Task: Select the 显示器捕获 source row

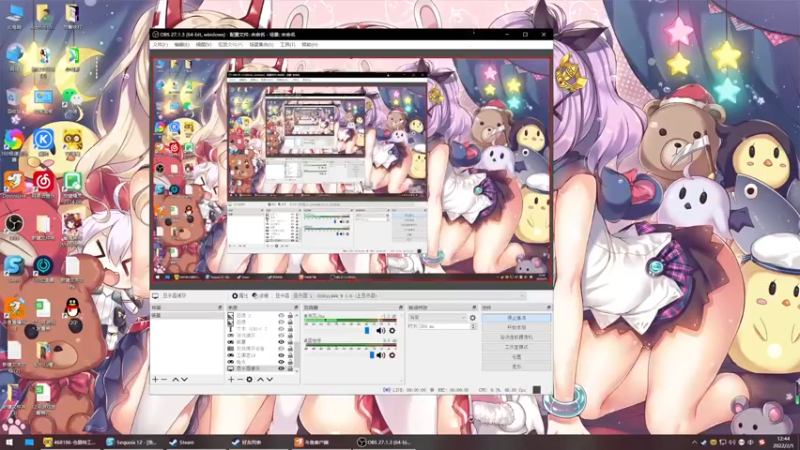Action: 260,368
